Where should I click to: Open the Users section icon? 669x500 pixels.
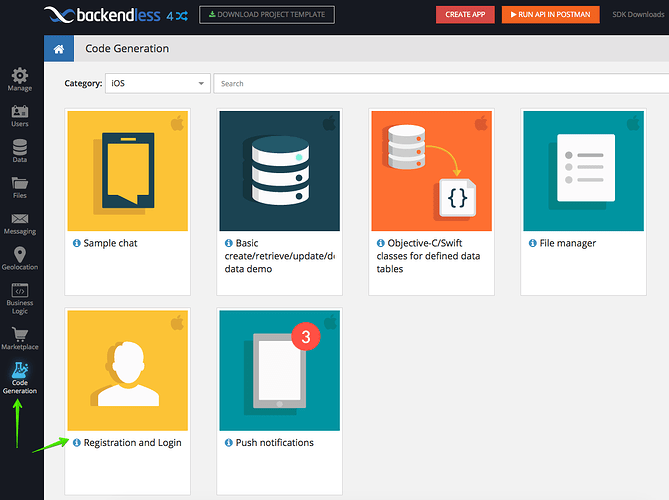[20, 112]
